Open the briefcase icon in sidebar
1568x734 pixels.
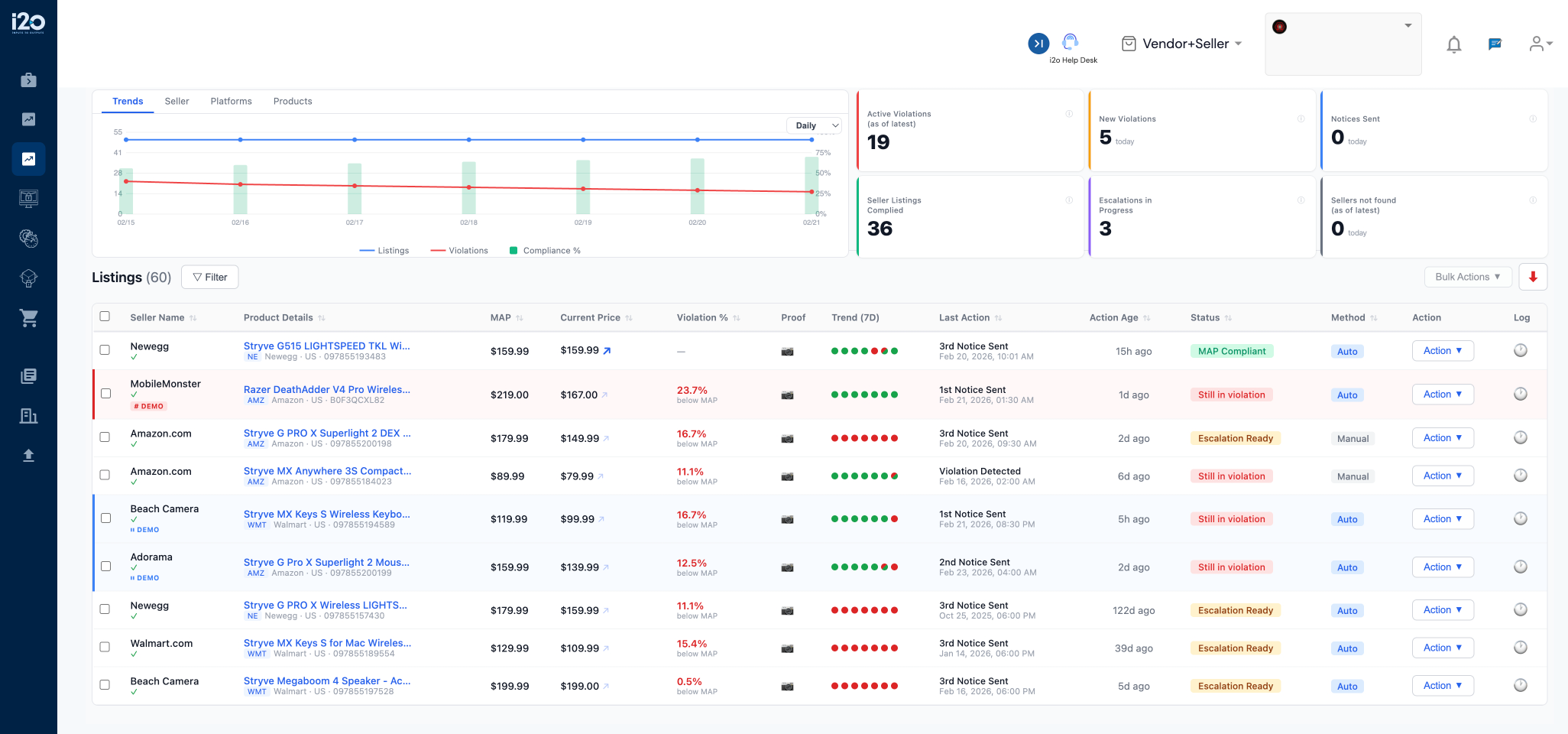[x=28, y=80]
